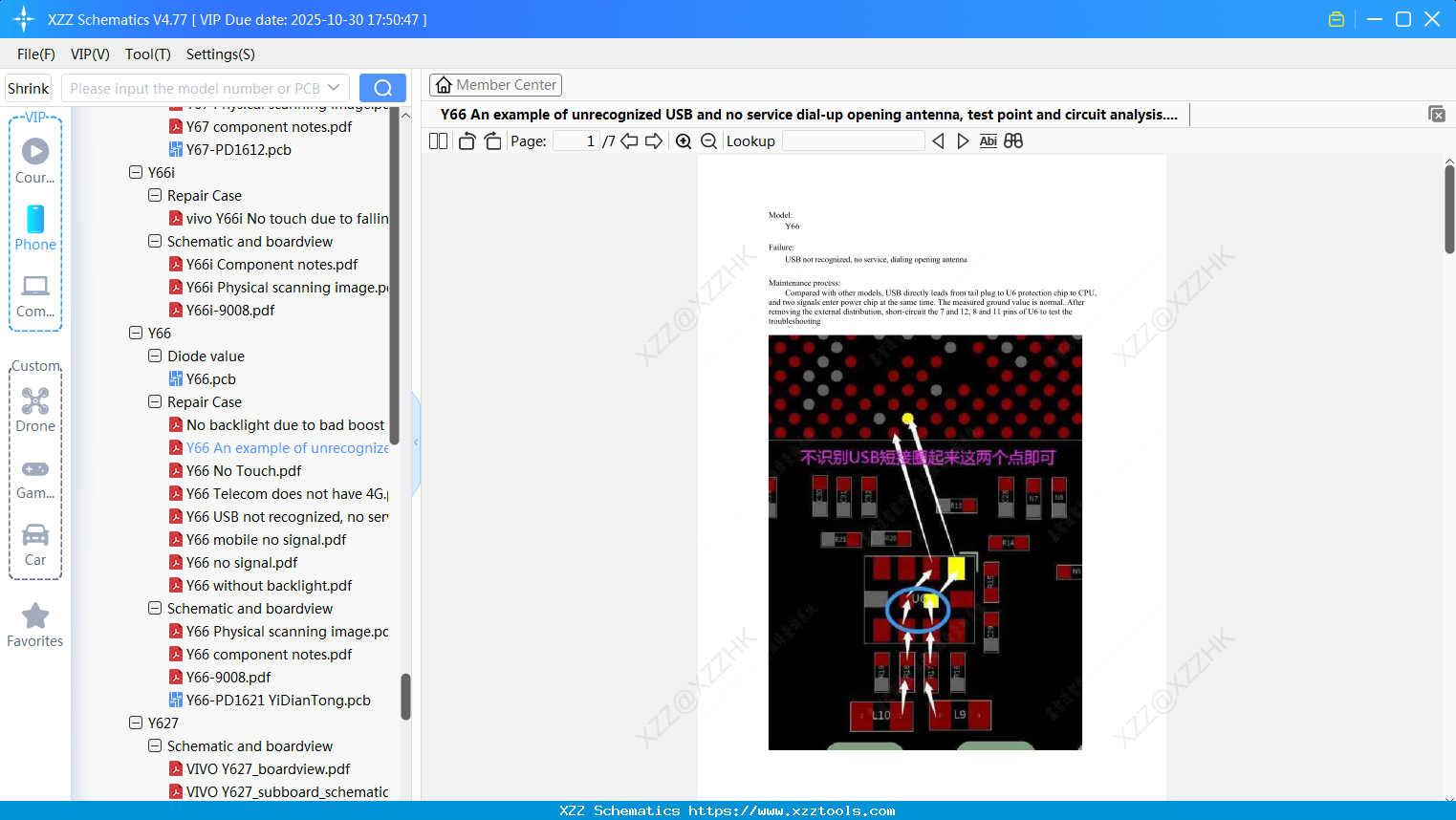Open the File(F) menu

click(36, 54)
